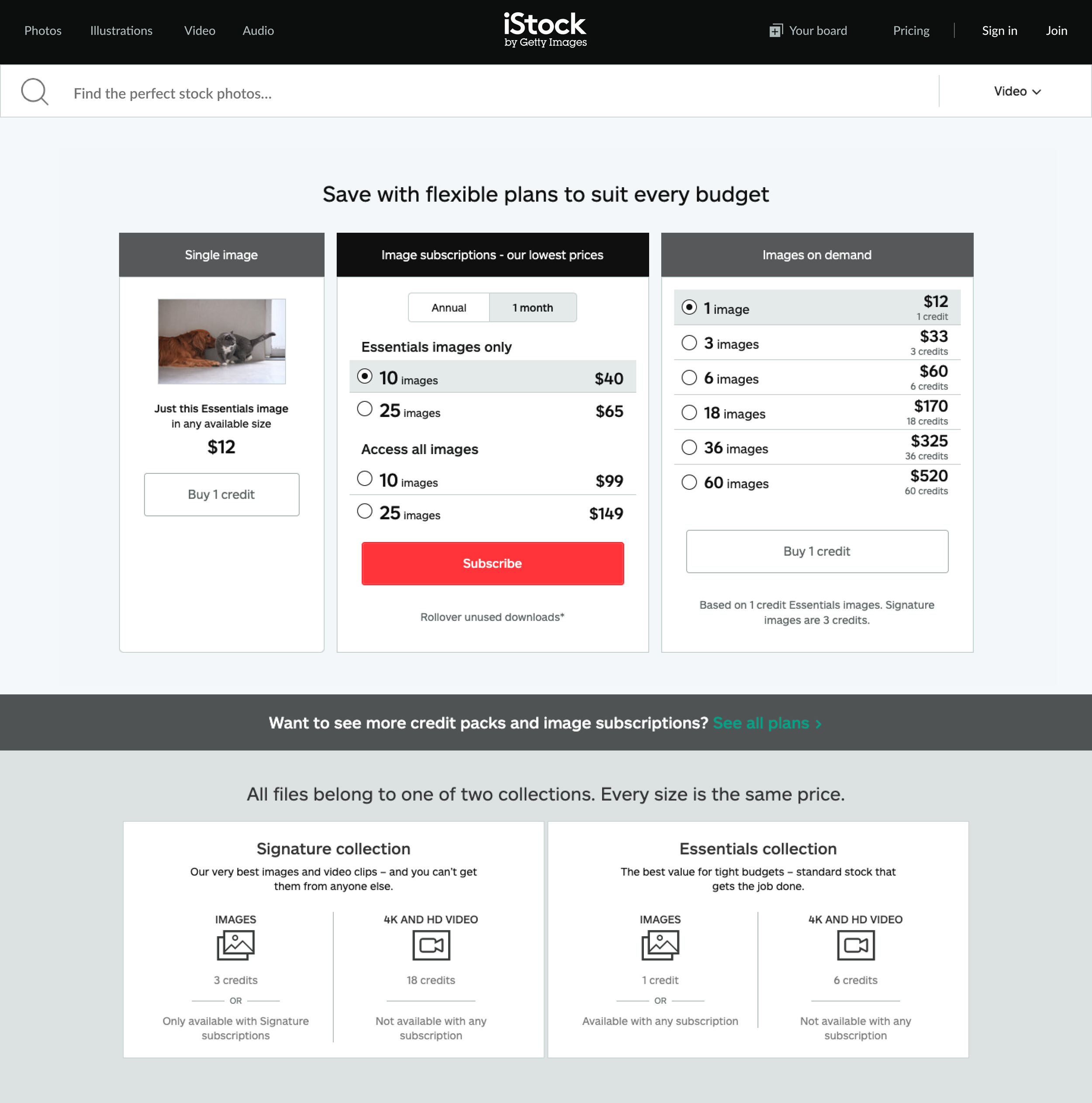Choose 6 images $60 credit pack

pos(817,377)
